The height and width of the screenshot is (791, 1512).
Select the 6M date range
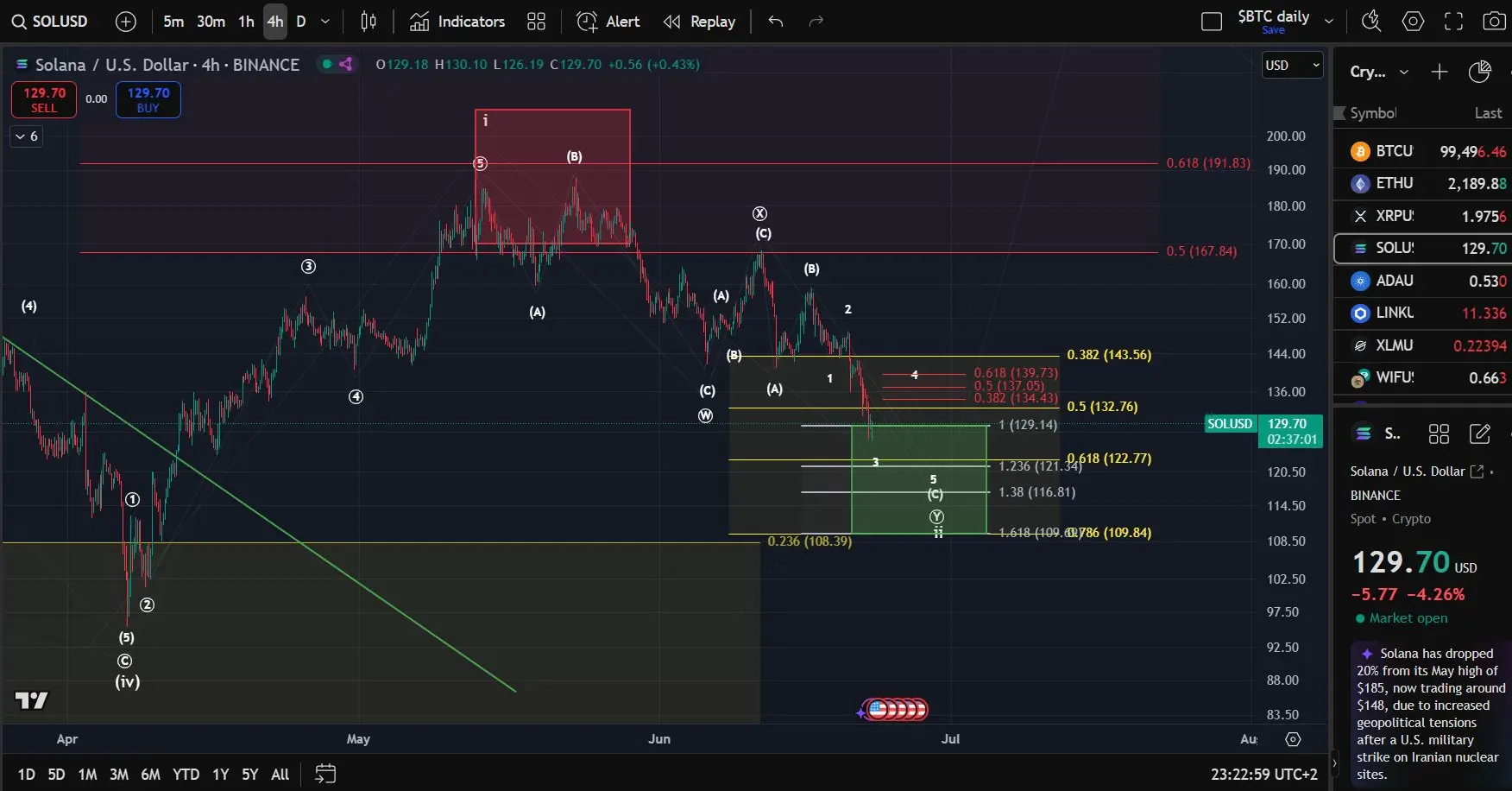(150, 775)
